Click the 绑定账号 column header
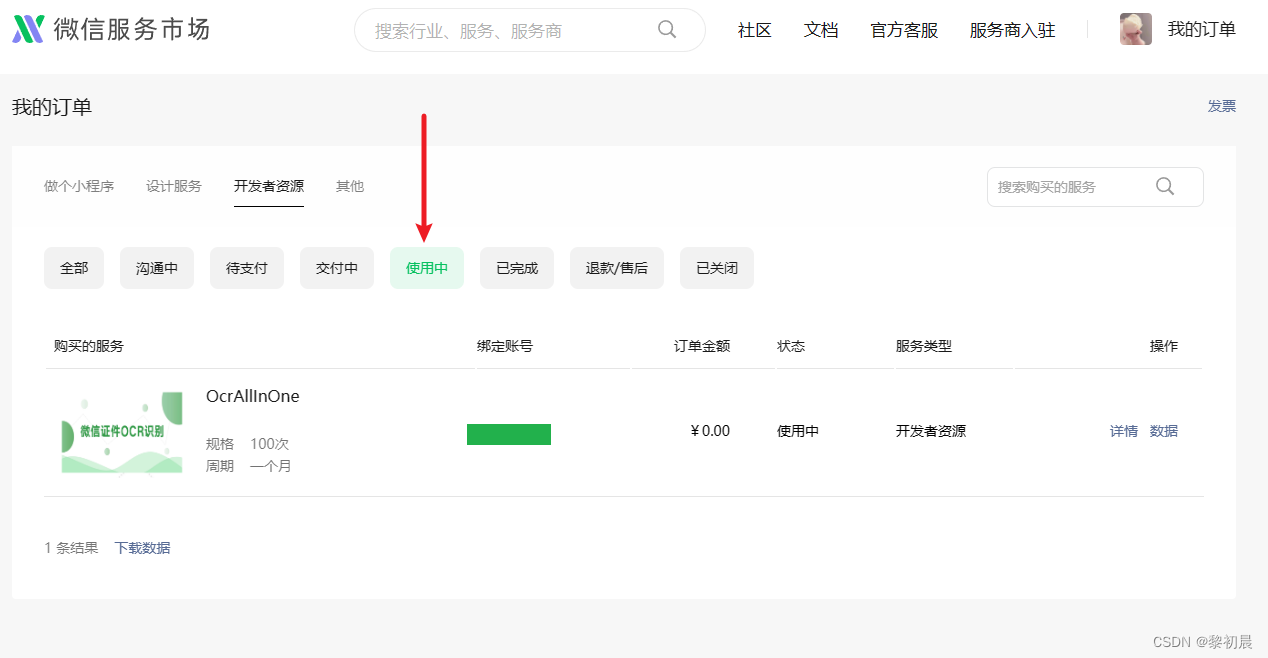 [x=505, y=346]
